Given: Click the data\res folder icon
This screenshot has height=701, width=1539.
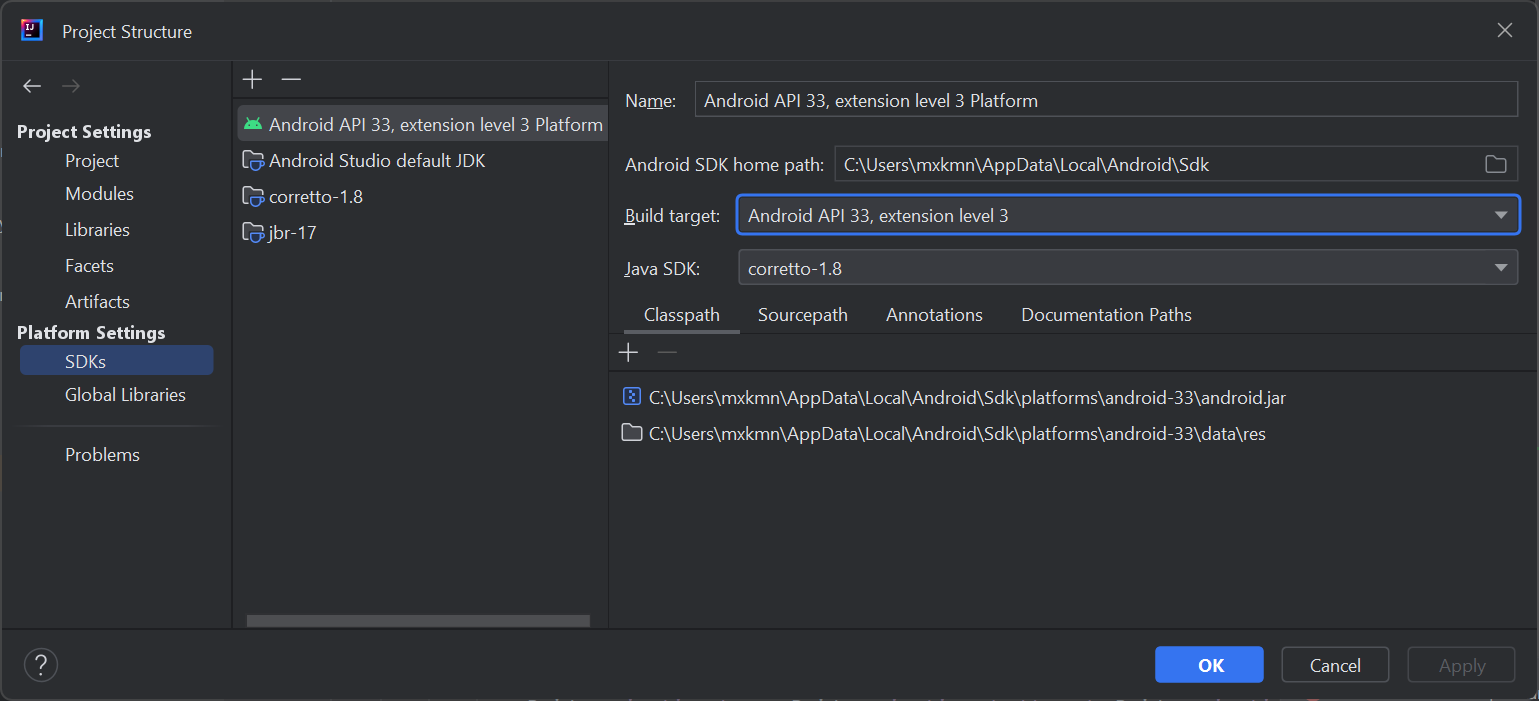Looking at the screenshot, I should pyautogui.click(x=631, y=433).
